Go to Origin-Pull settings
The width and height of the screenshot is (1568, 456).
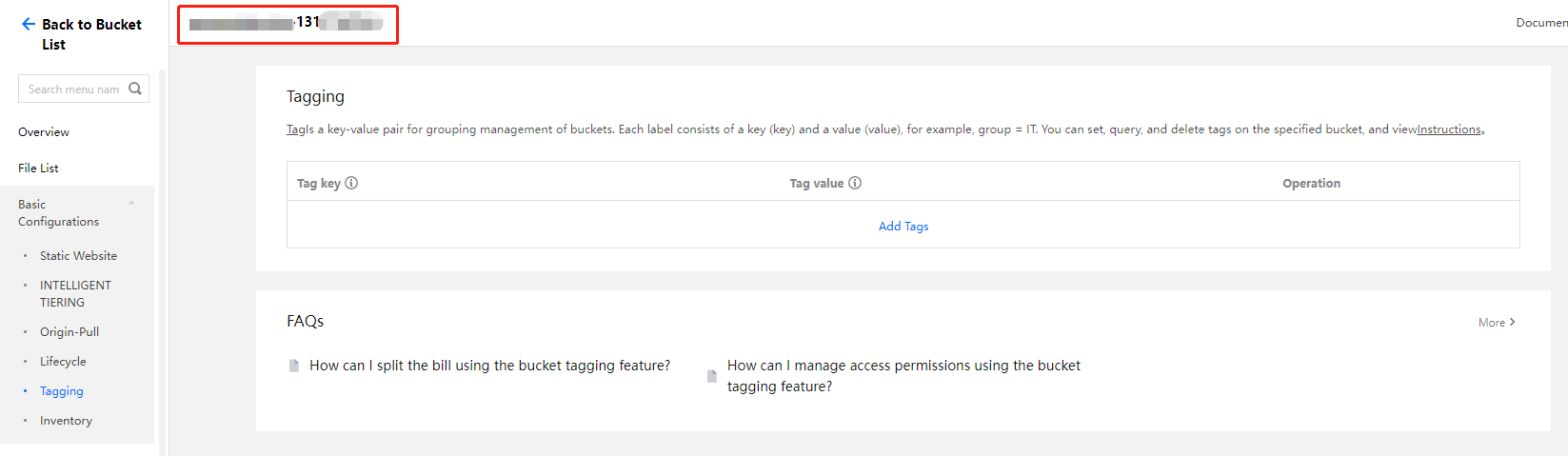click(69, 332)
